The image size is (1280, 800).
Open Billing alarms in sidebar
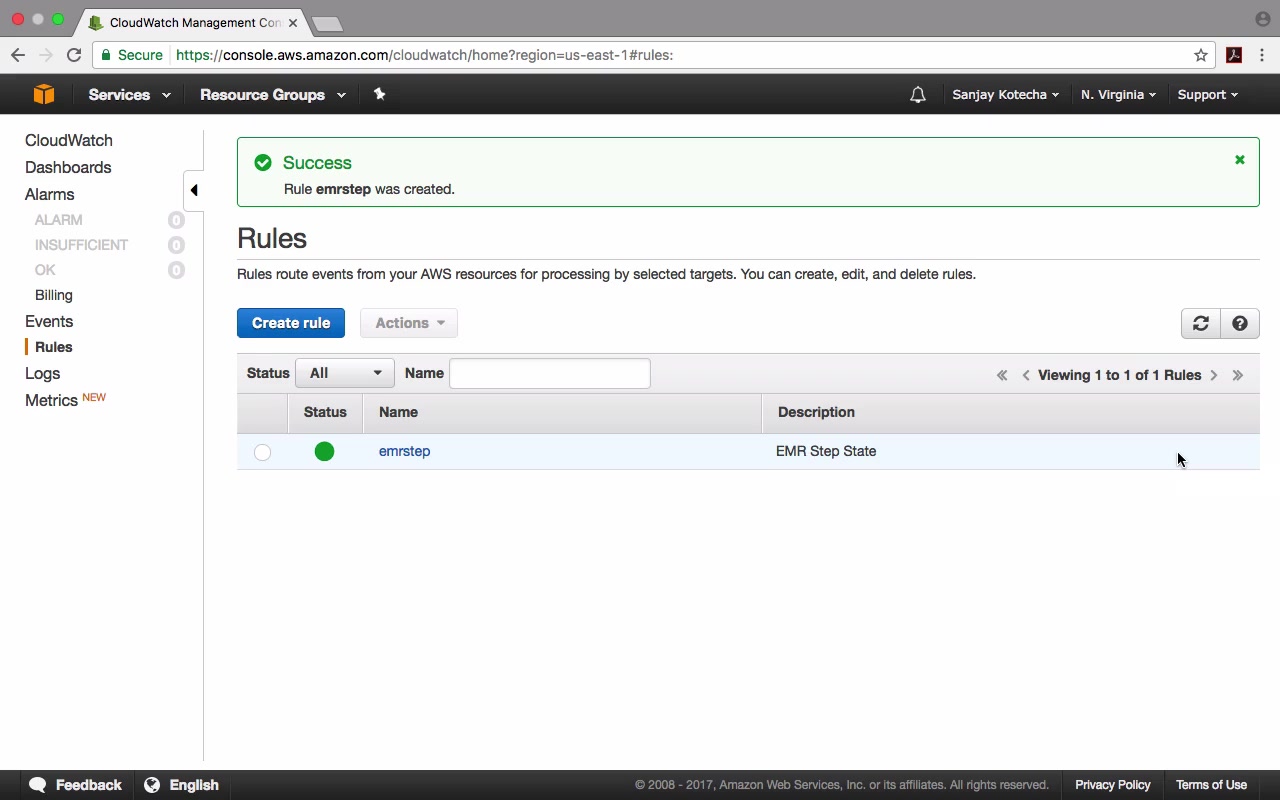tap(54, 295)
